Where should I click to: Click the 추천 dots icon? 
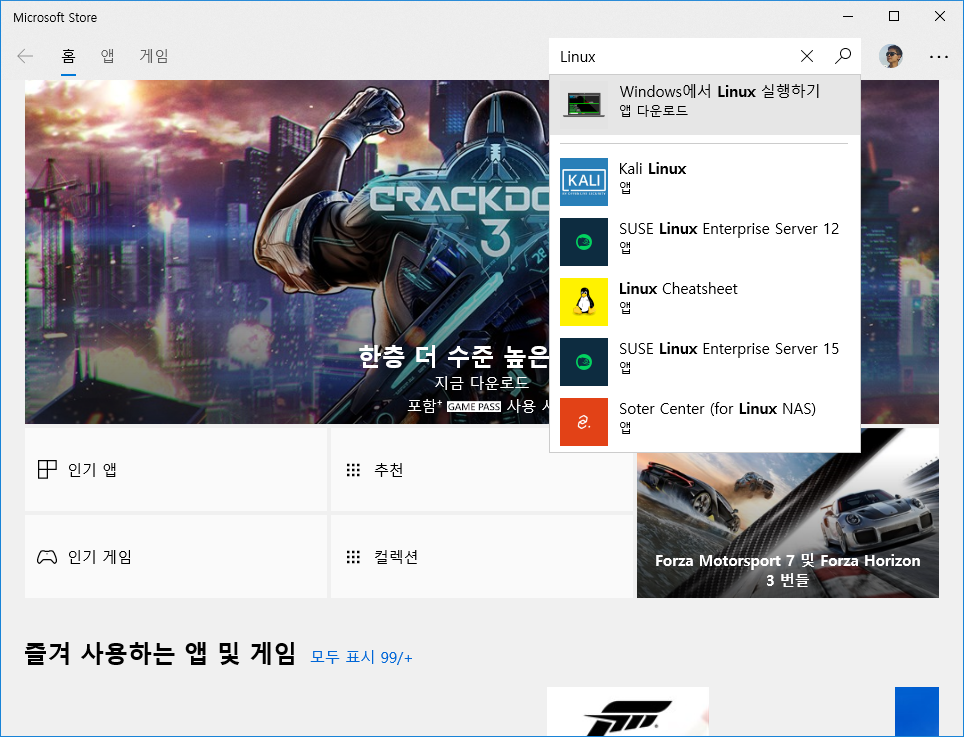pos(353,470)
